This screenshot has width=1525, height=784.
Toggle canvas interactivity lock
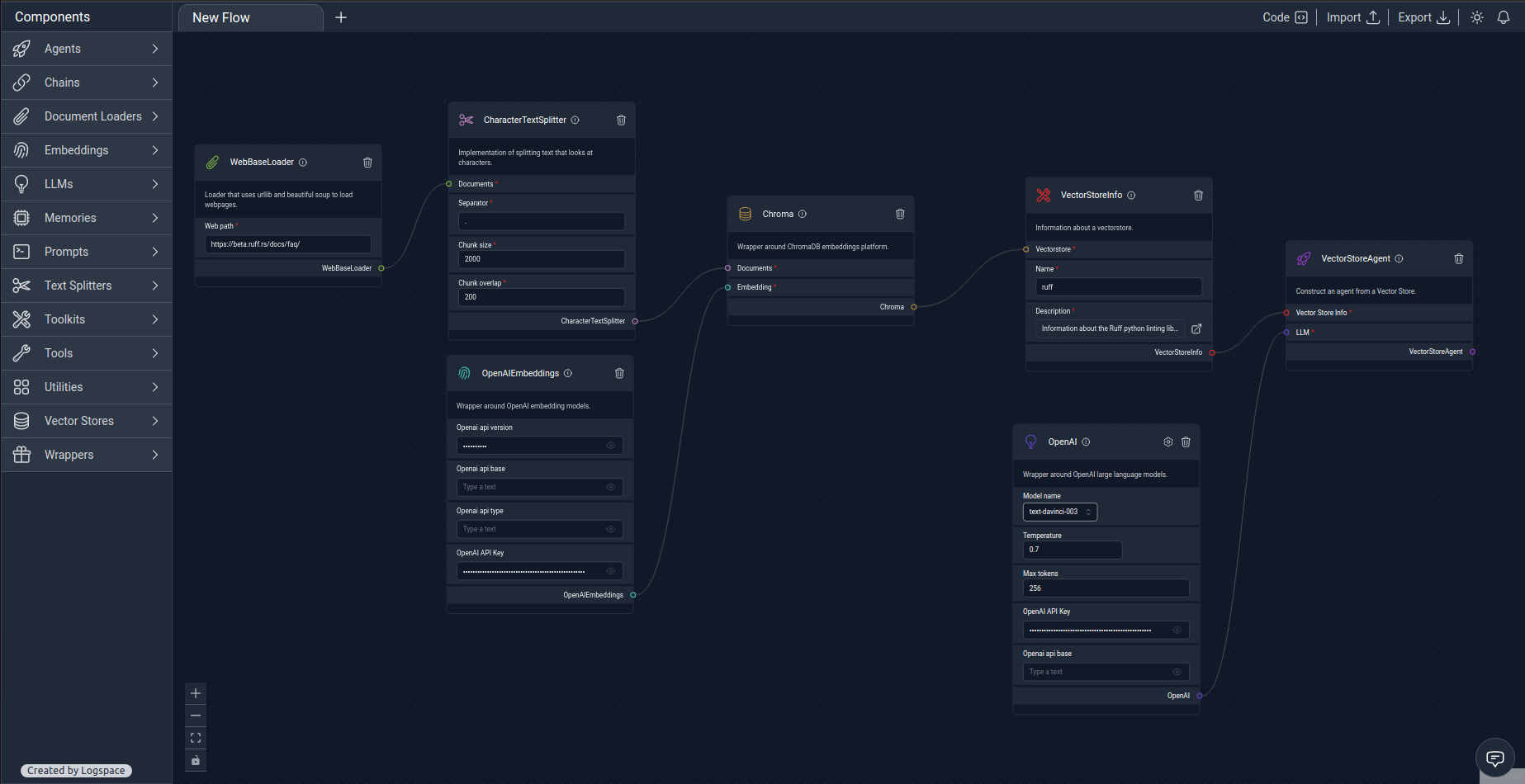[x=196, y=760]
